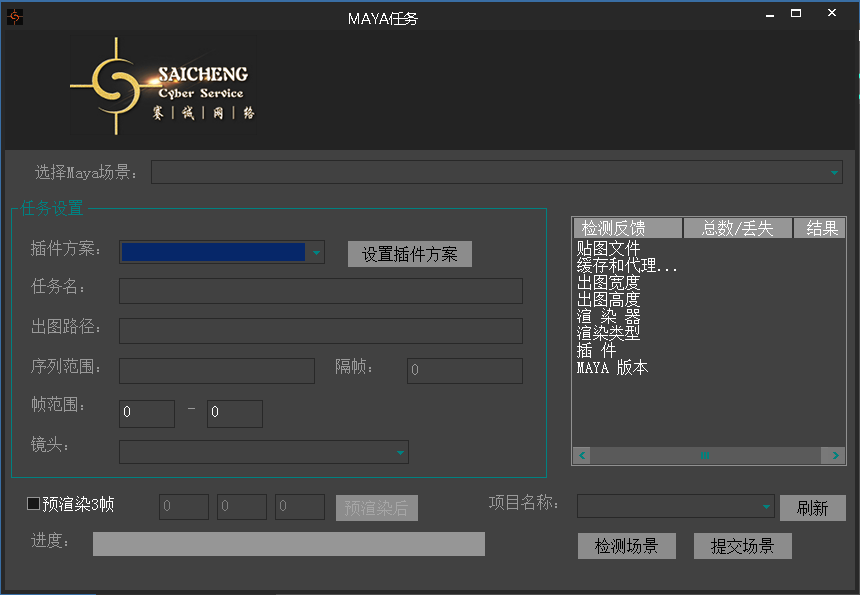Select the 贴图文件 row in feedback list

click(x=609, y=248)
